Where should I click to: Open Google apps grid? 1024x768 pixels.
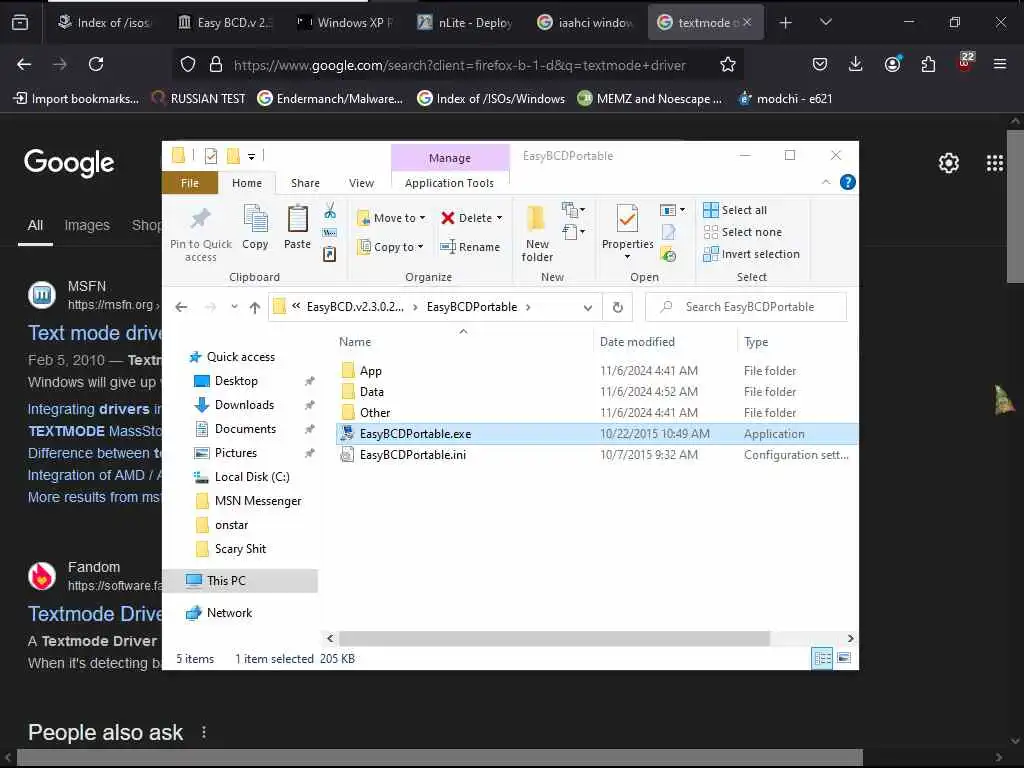coord(995,163)
